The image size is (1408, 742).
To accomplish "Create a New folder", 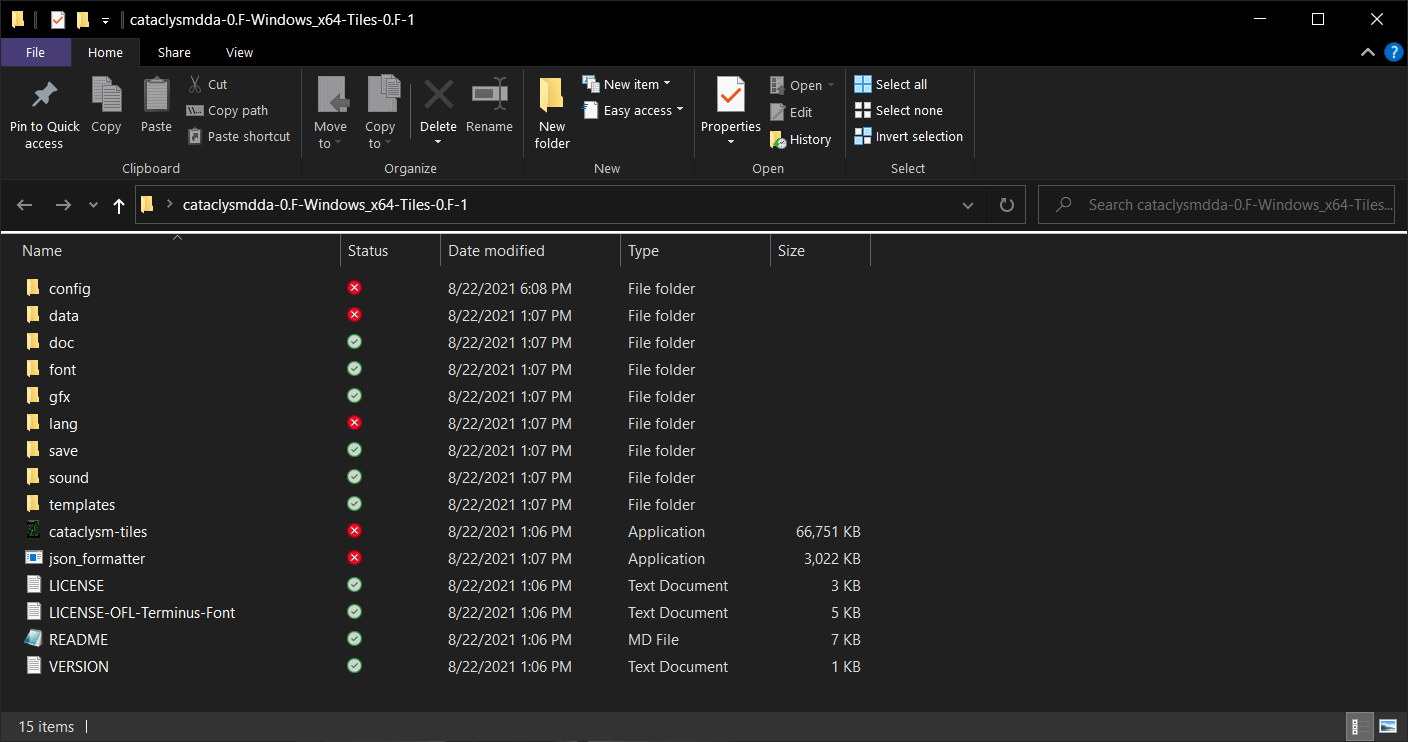I will [x=552, y=113].
